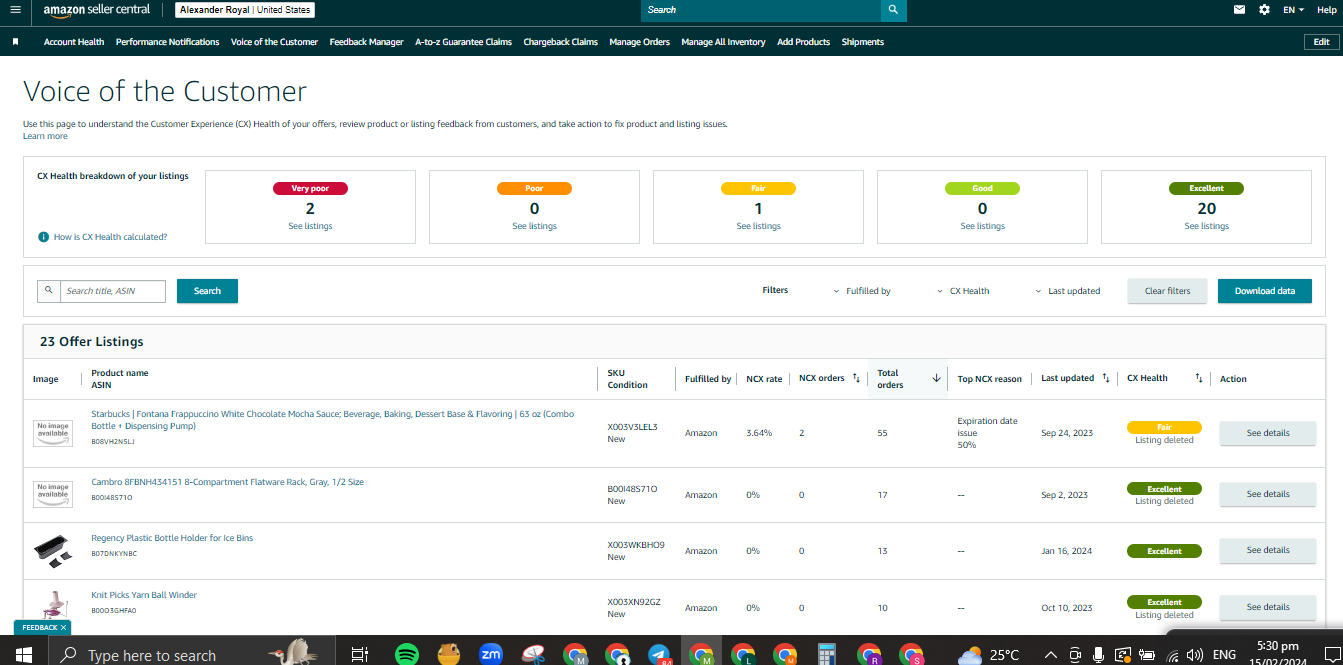Open Zoom from the taskbar
This screenshot has width=1343, height=665.
tap(491, 655)
